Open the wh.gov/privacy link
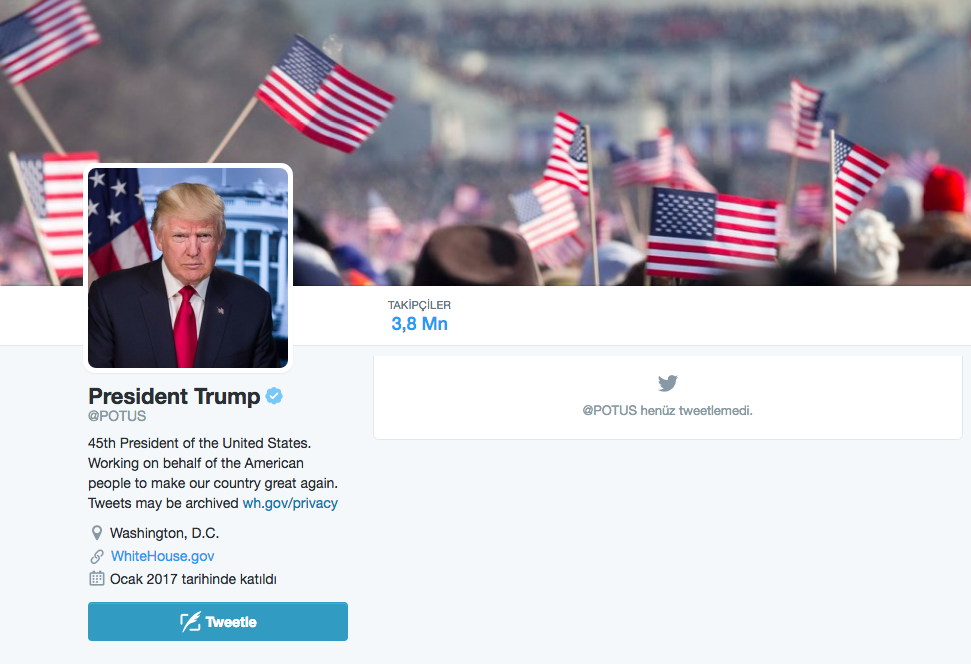The height and width of the screenshot is (664, 971). [x=290, y=503]
